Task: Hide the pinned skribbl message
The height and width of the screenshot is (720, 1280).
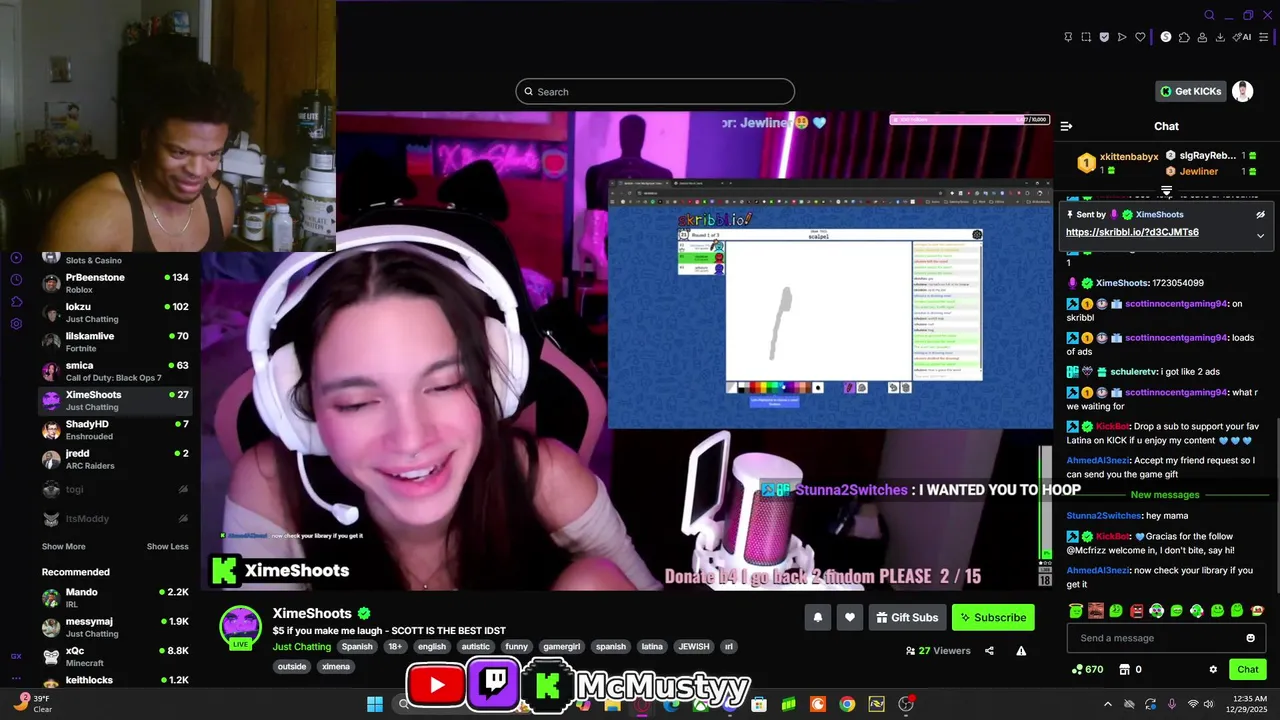Action: [1260, 214]
